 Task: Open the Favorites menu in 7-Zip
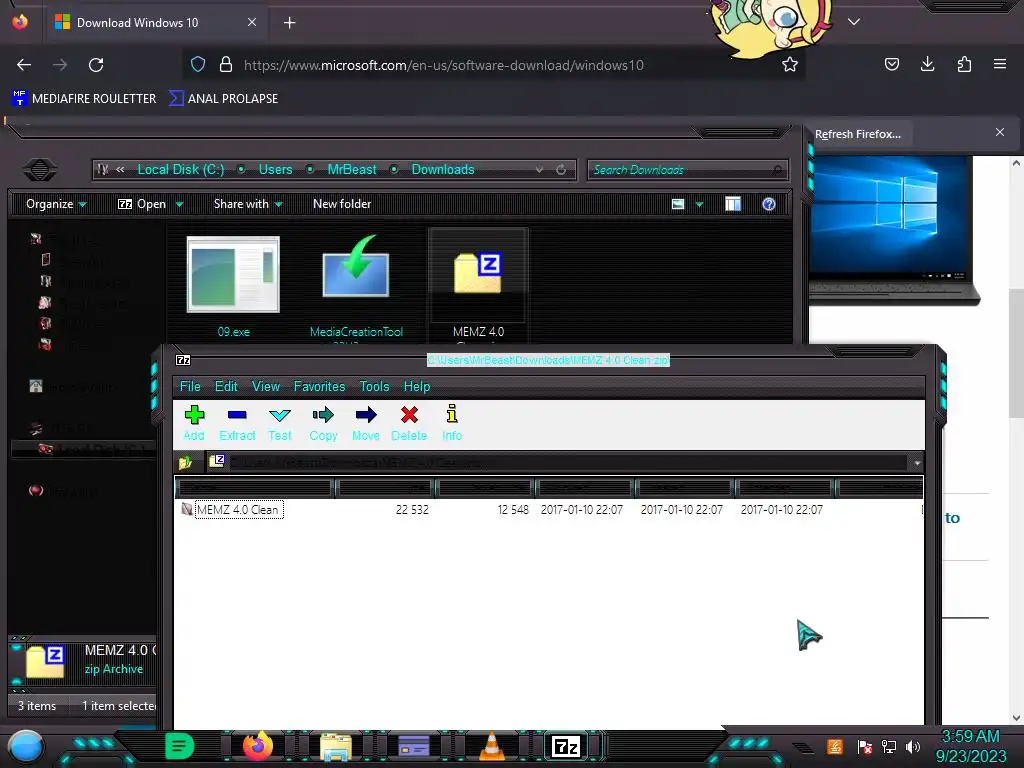(x=319, y=386)
